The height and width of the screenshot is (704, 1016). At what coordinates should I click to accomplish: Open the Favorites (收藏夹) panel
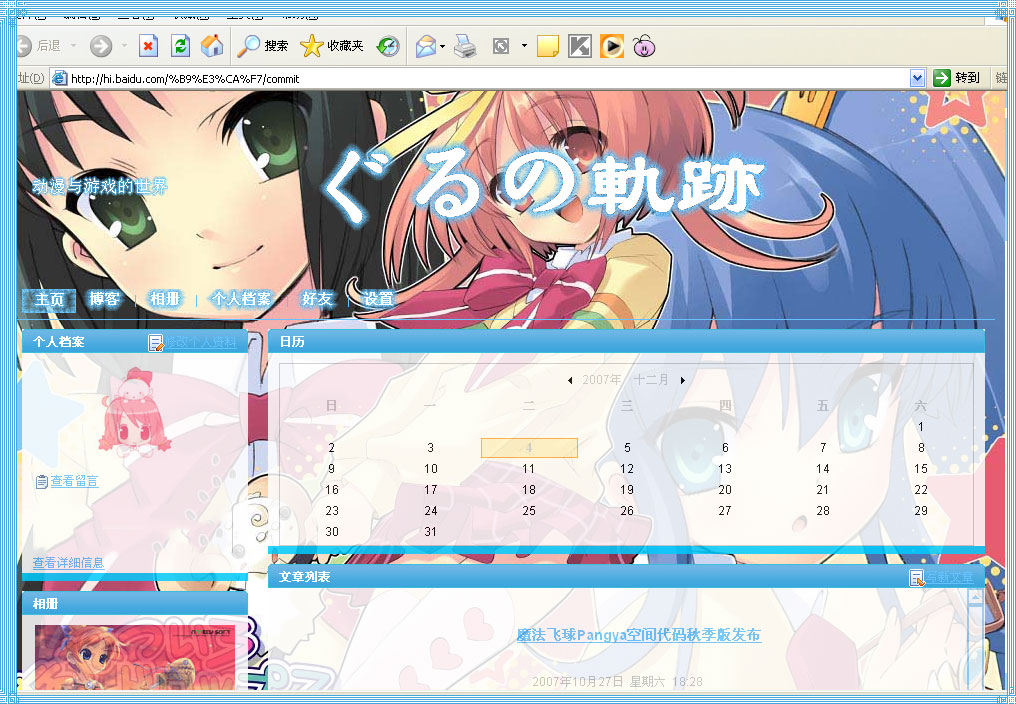click(333, 46)
